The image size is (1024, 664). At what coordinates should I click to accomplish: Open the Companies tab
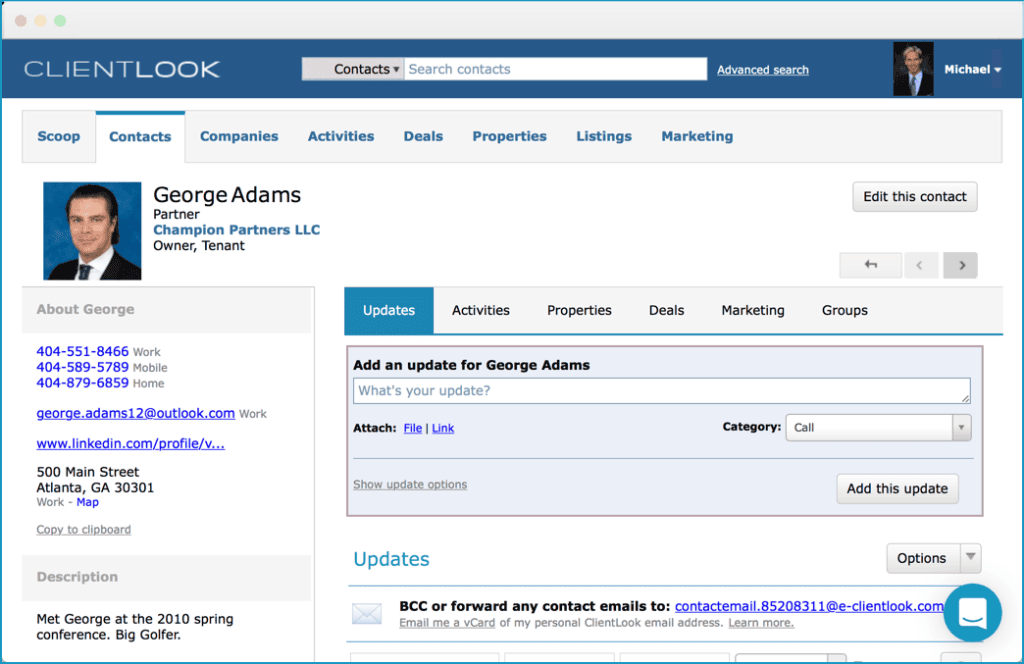tap(239, 136)
